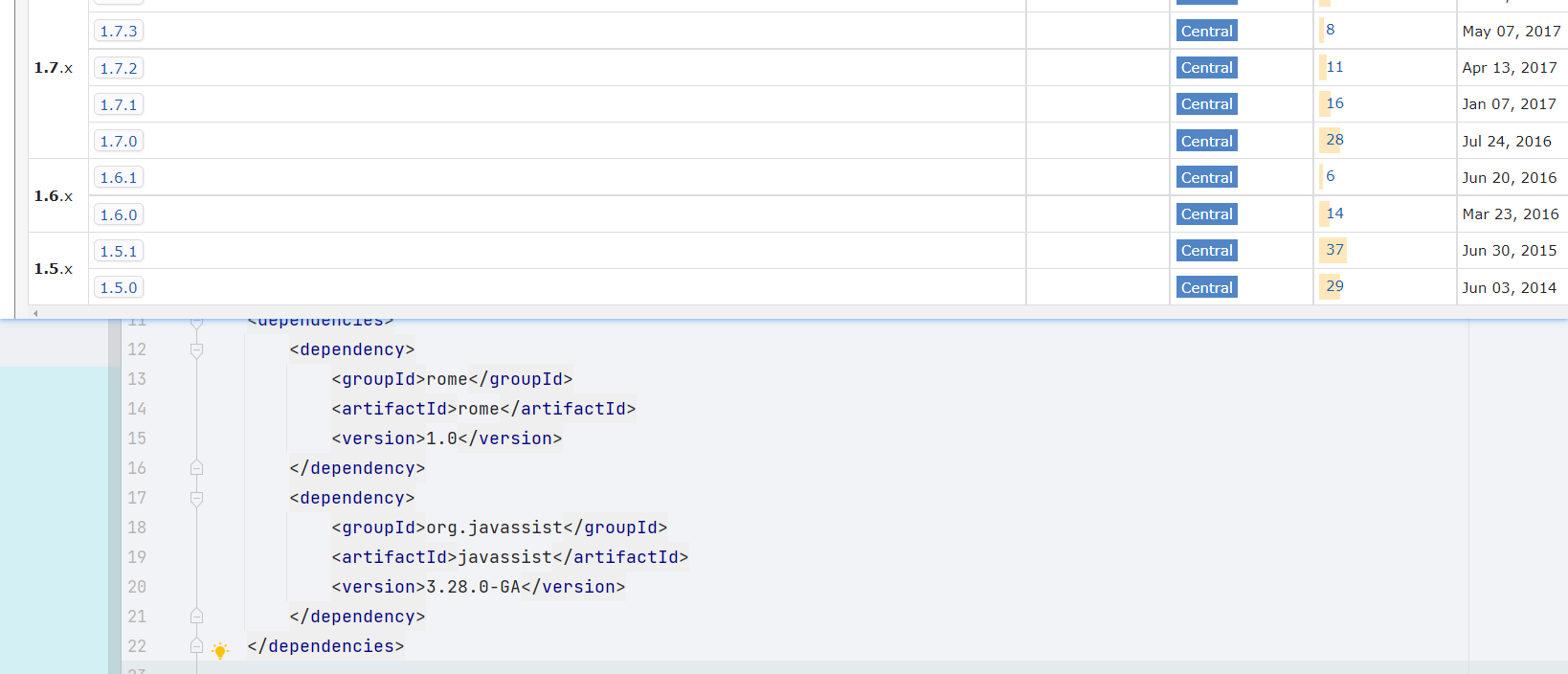Screen dimensions: 1568x674
Task: Open version 1.5.0 link
Action: click(119, 287)
